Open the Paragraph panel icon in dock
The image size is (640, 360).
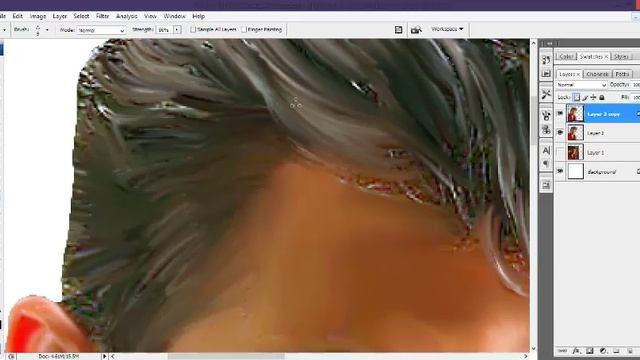(x=546, y=164)
